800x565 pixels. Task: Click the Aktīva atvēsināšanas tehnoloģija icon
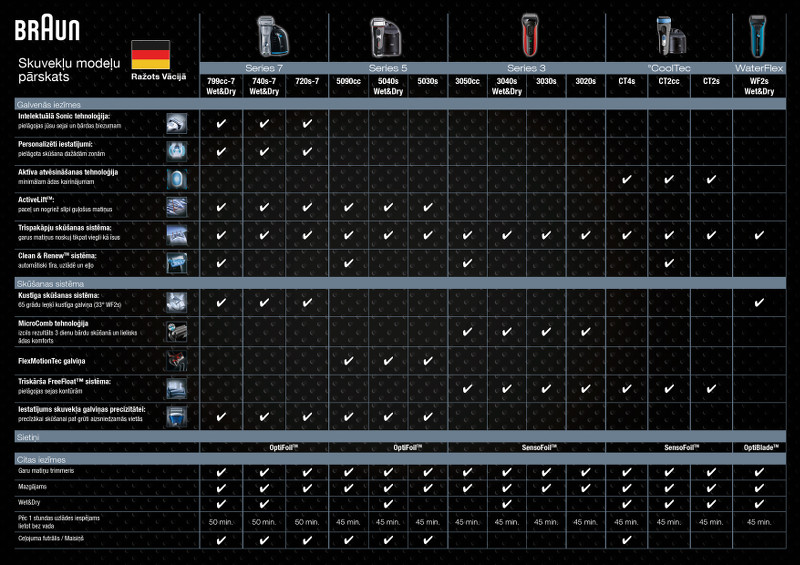(177, 179)
